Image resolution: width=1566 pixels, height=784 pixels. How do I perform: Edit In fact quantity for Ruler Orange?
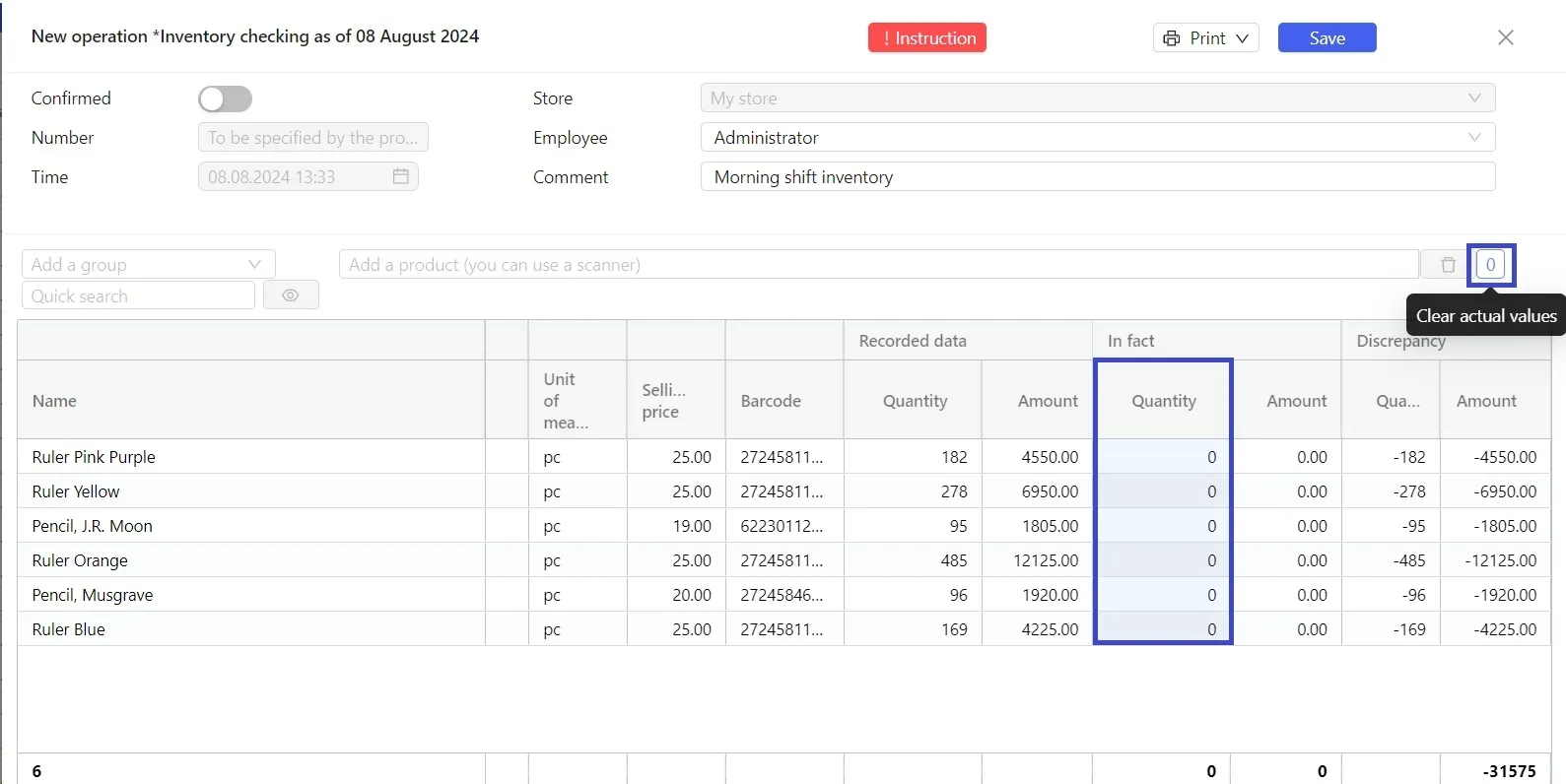tap(1163, 560)
